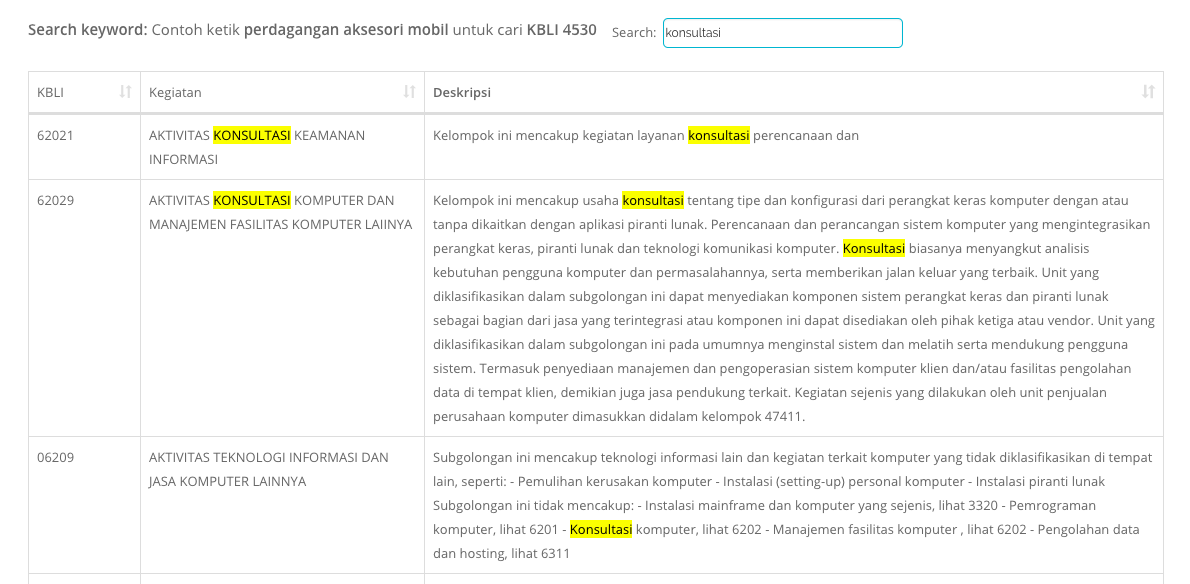Click the Deskripsi column header label

click(461, 93)
